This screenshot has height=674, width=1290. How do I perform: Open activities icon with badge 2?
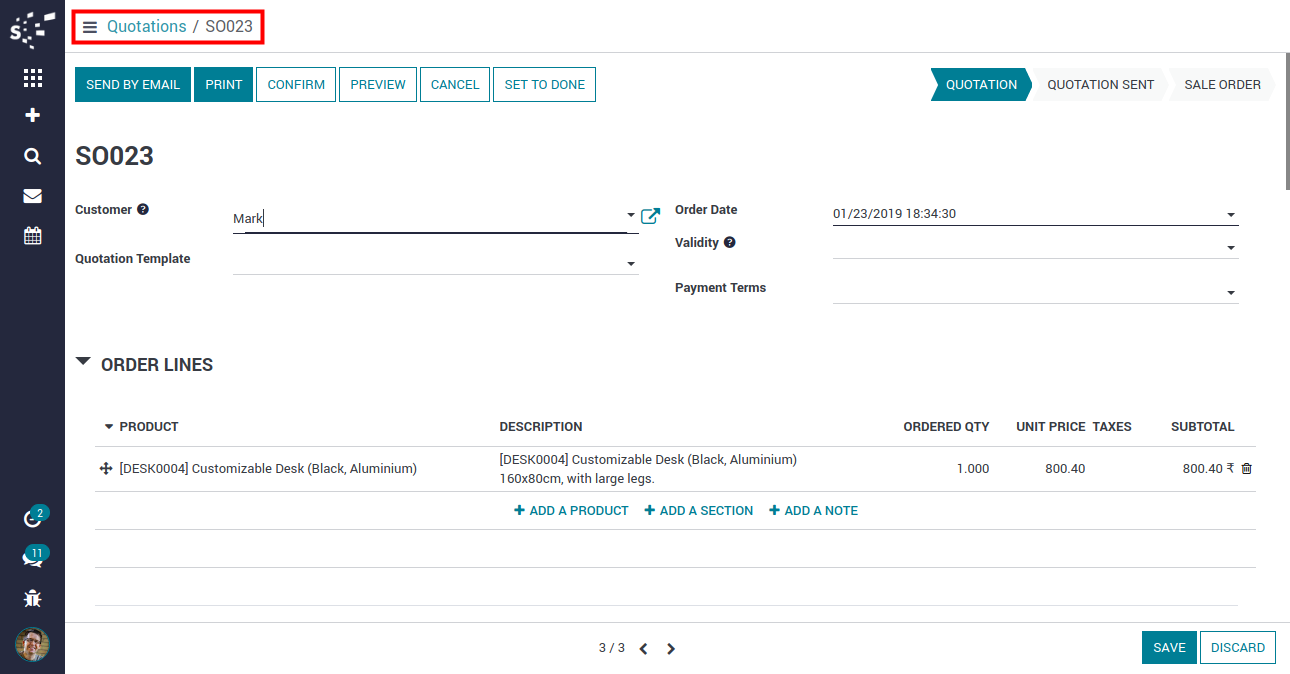32,519
